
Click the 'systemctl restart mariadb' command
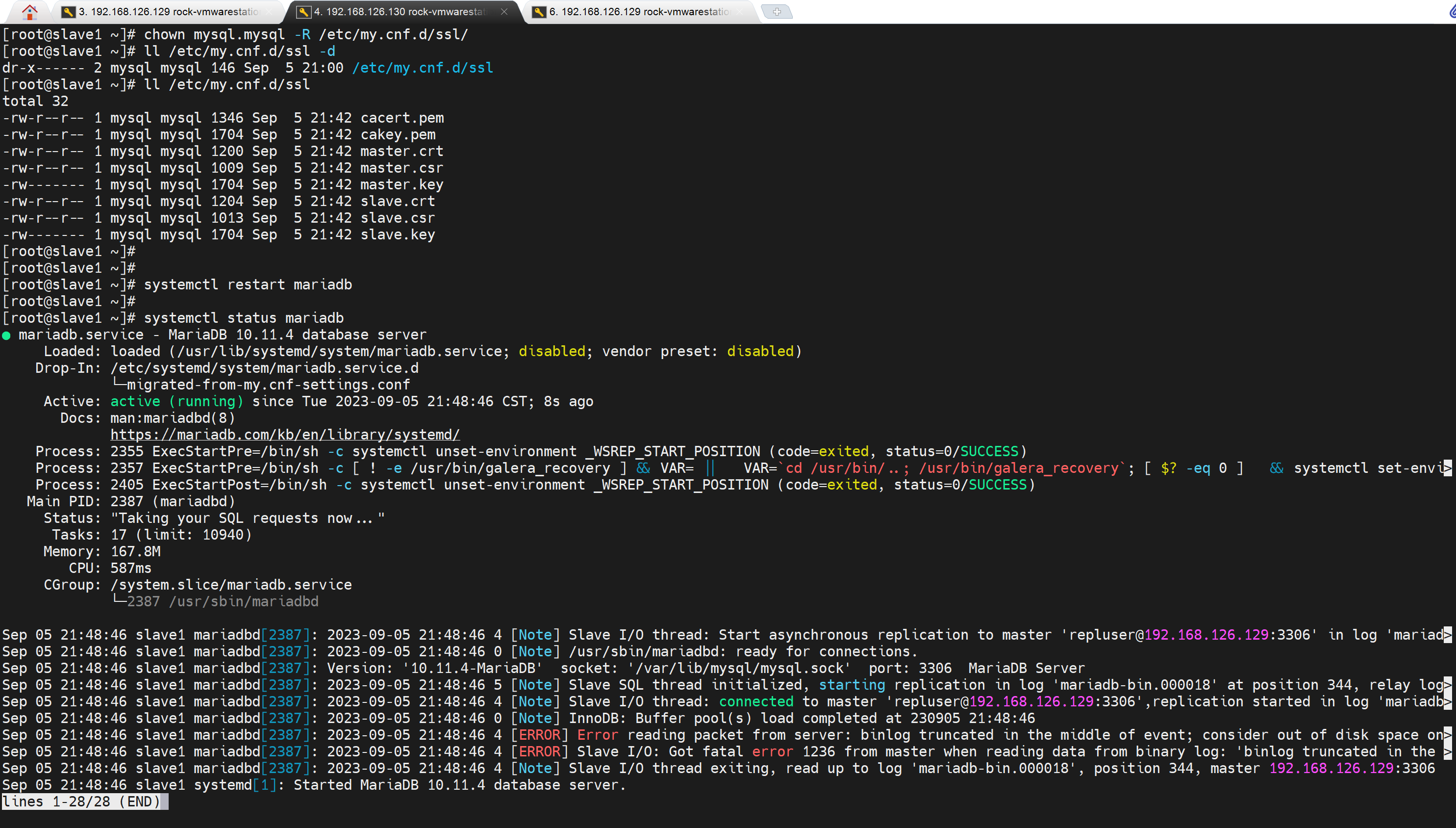(248, 285)
